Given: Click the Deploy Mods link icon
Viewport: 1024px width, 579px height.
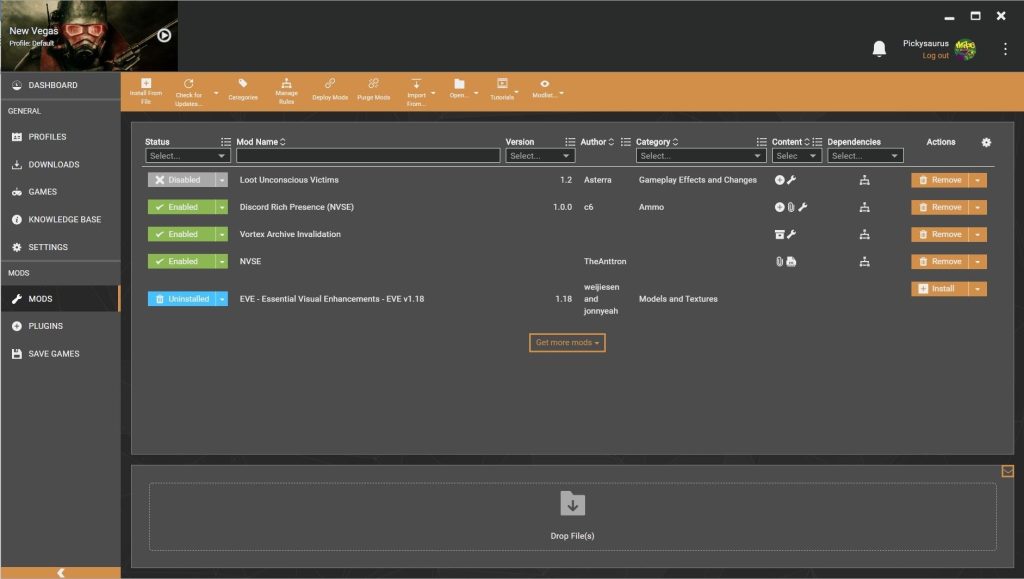Looking at the screenshot, I should (x=330, y=84).
